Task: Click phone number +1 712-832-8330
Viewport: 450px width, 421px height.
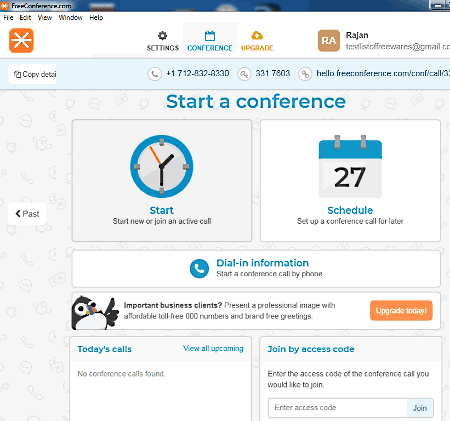Action: [198, 73]
